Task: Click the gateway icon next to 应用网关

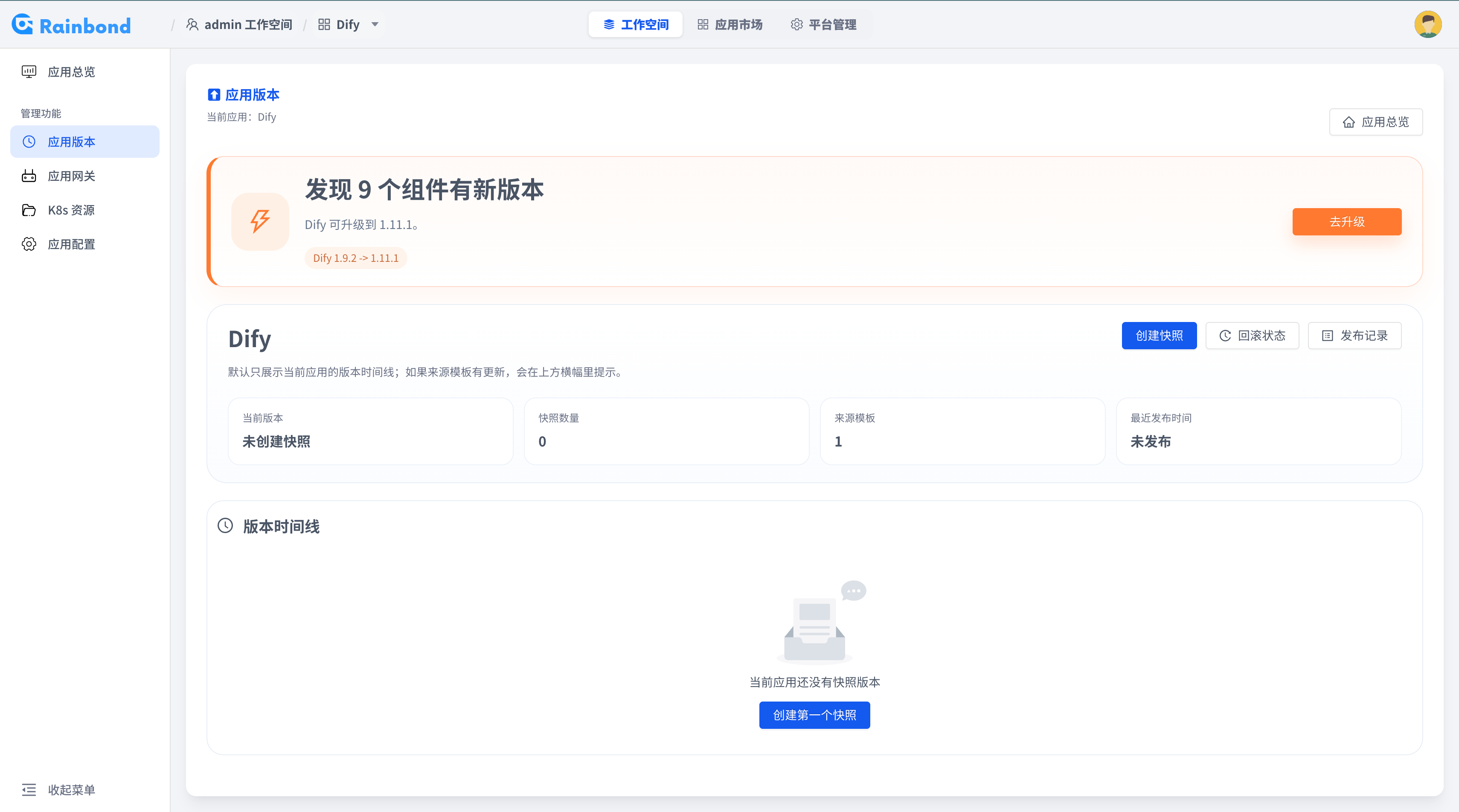Action: (29, 176)
